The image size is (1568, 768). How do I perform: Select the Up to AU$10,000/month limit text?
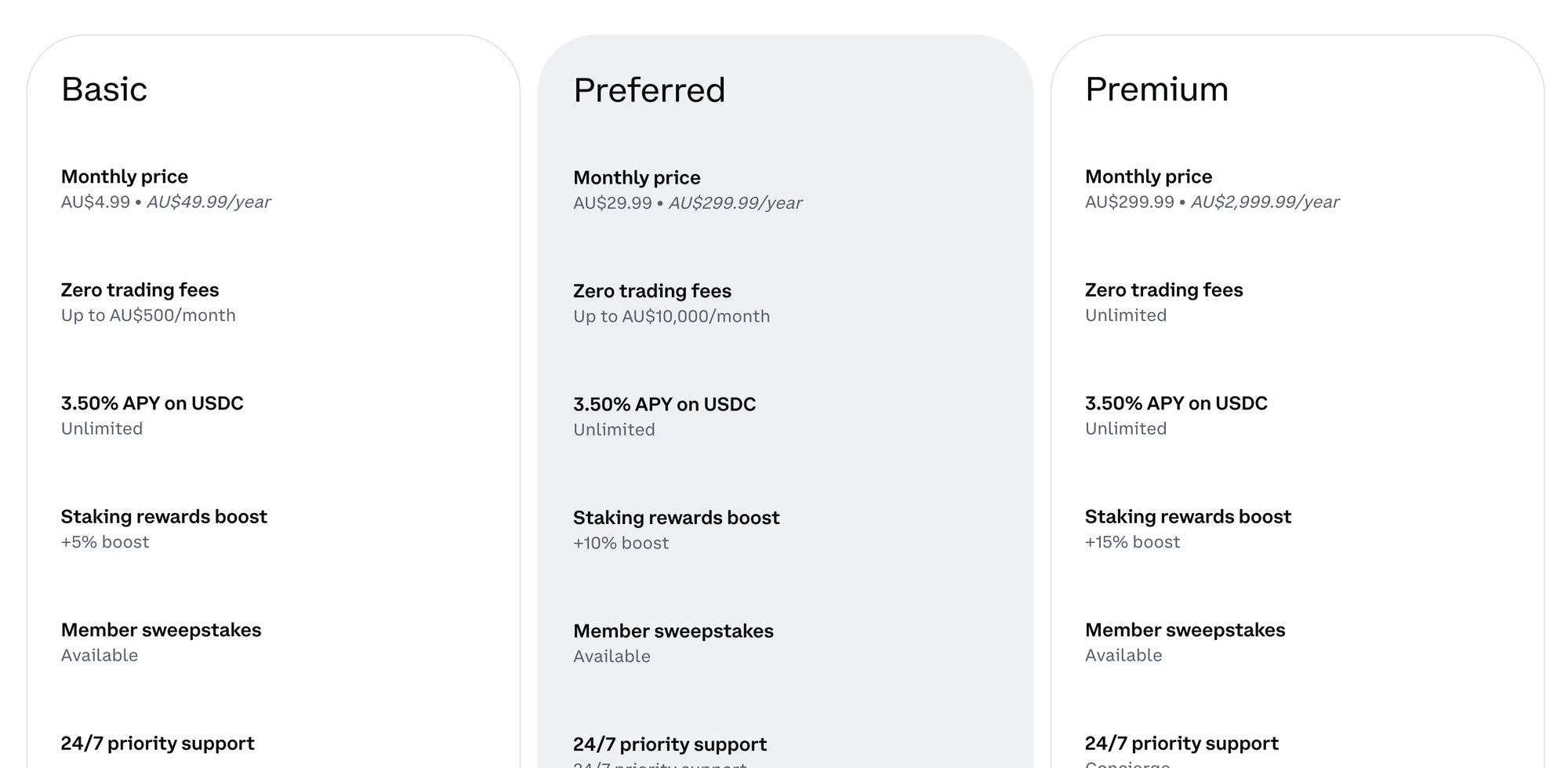671,316
